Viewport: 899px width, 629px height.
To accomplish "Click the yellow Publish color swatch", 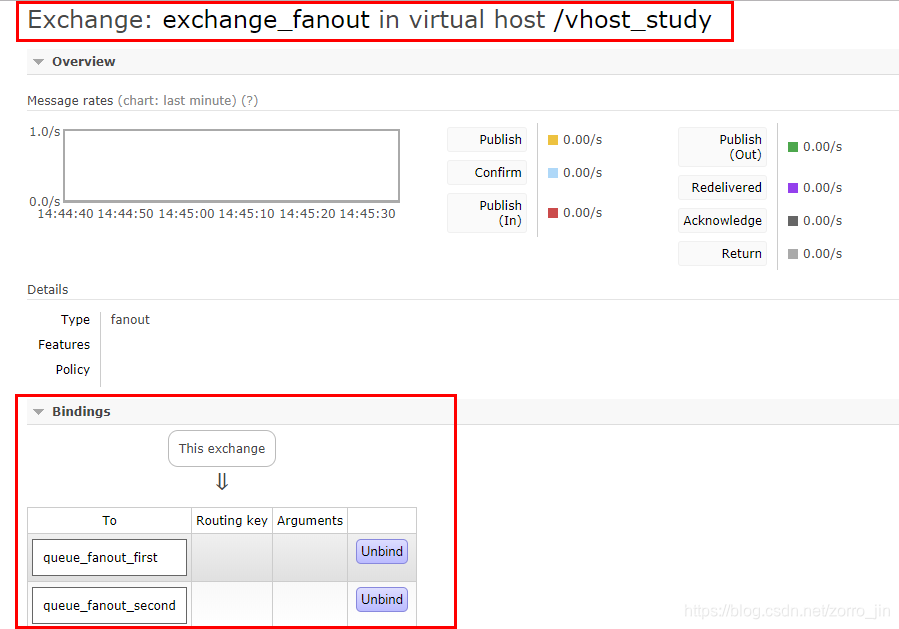I will click(553, 140).
